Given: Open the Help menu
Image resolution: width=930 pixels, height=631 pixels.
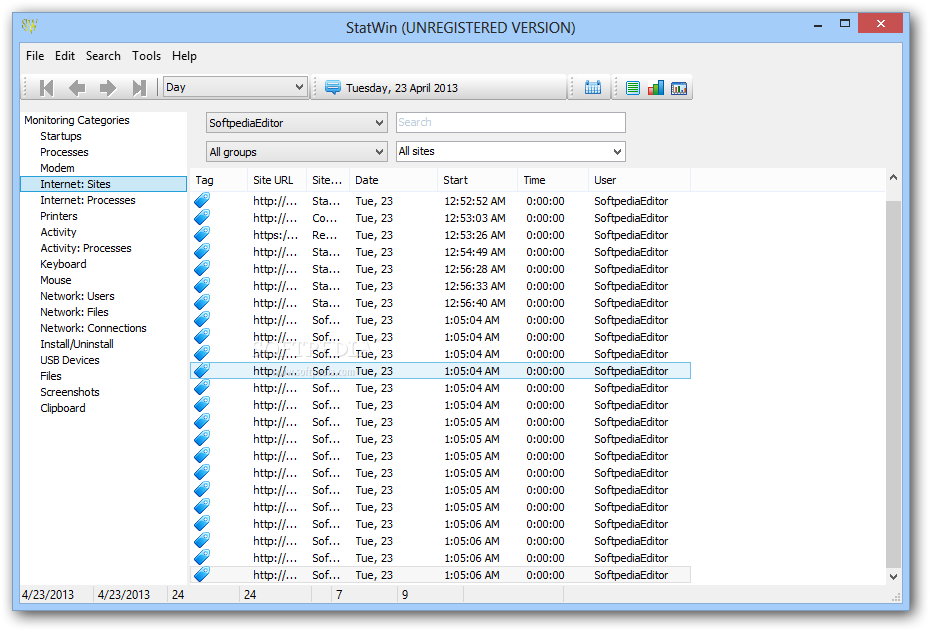Looking at the screenshot, I should (x=184, y=56).
